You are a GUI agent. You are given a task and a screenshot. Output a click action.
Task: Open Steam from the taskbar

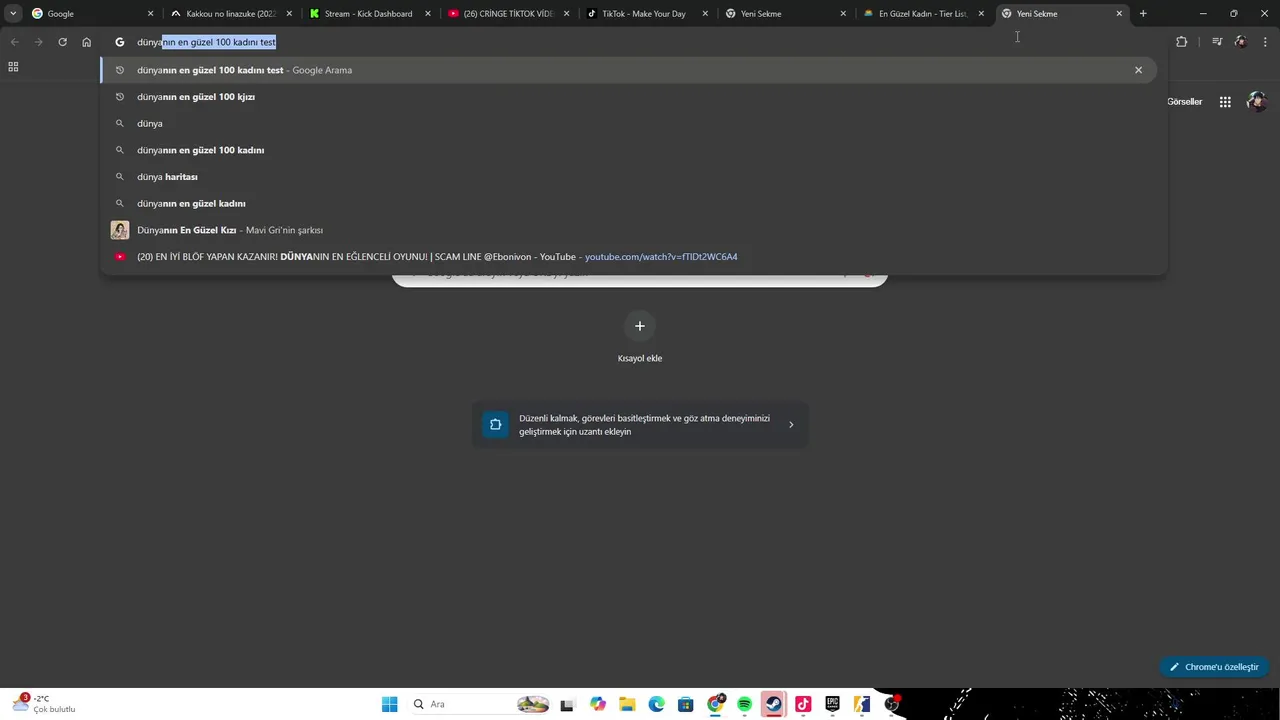(x=773, y=704)
